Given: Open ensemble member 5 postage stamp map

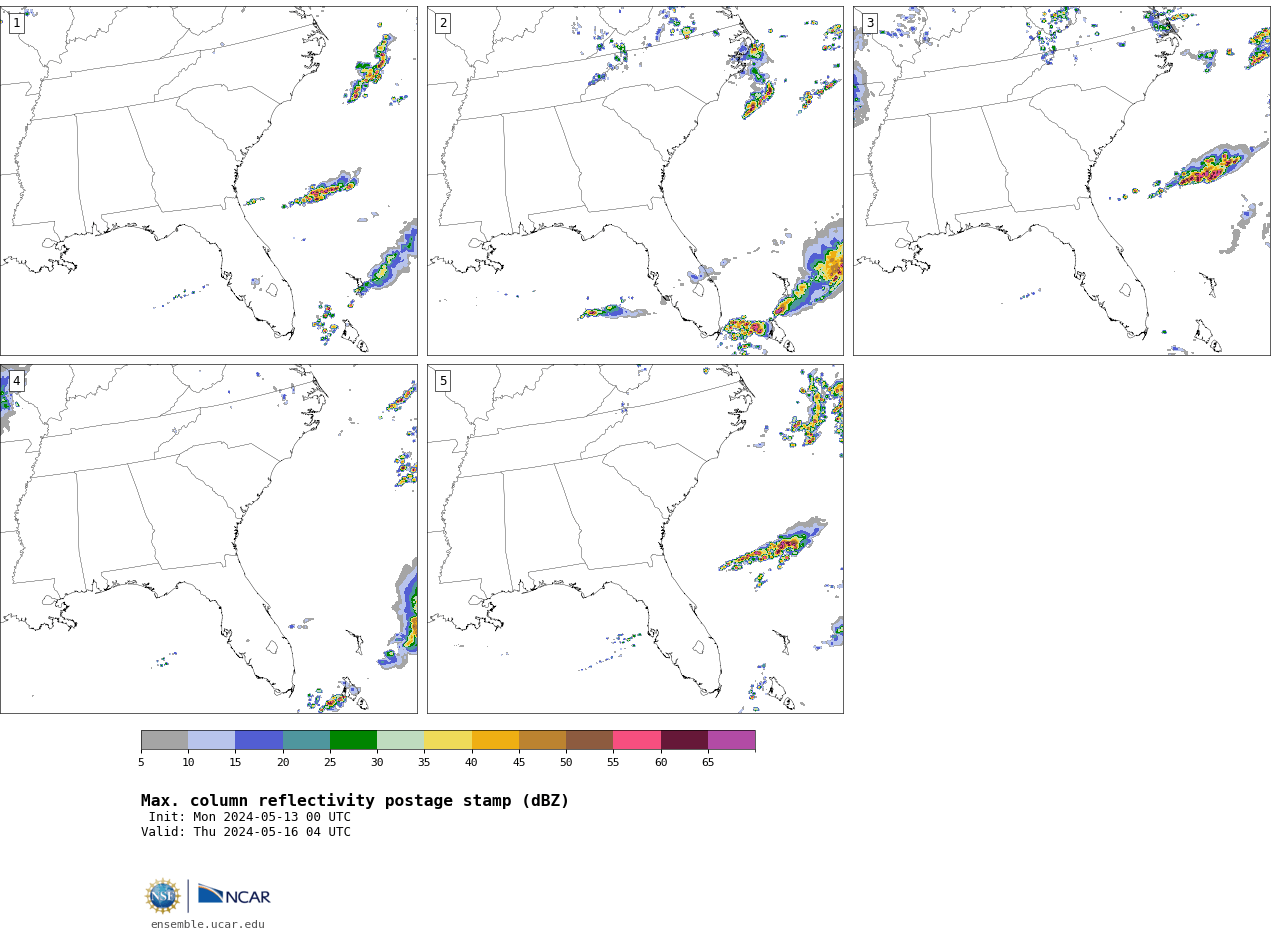Looking at the screenshot, I should coord(635,539).
